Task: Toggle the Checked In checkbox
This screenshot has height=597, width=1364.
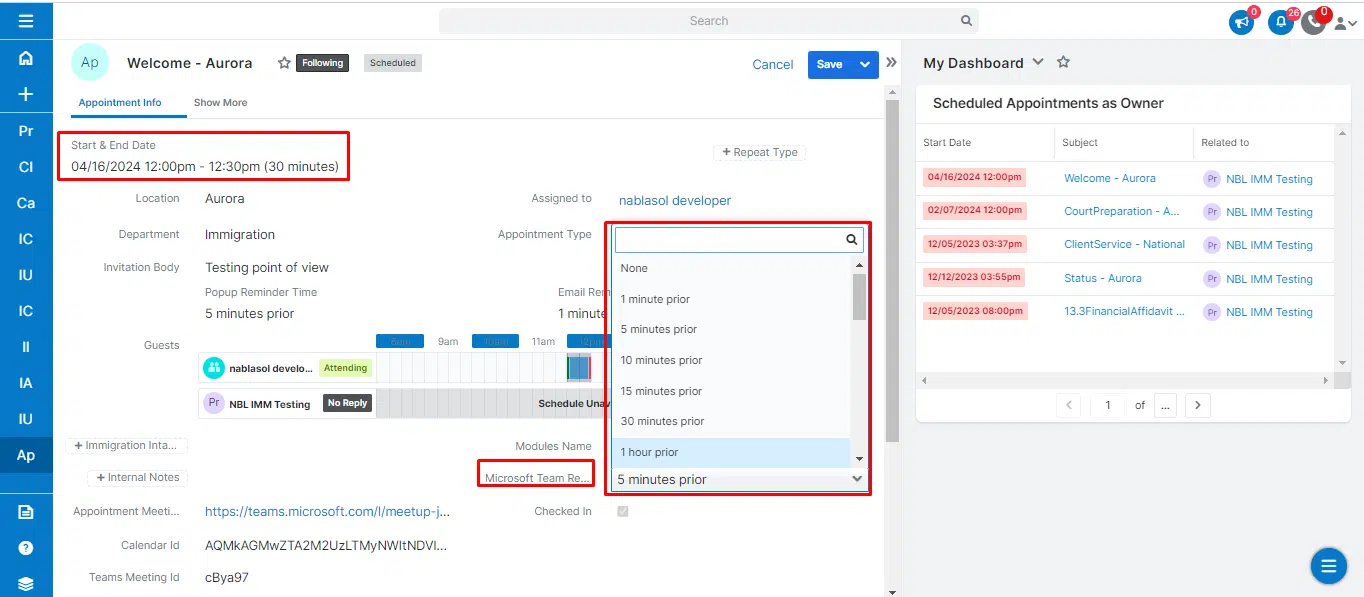Action: pos(623,512)
